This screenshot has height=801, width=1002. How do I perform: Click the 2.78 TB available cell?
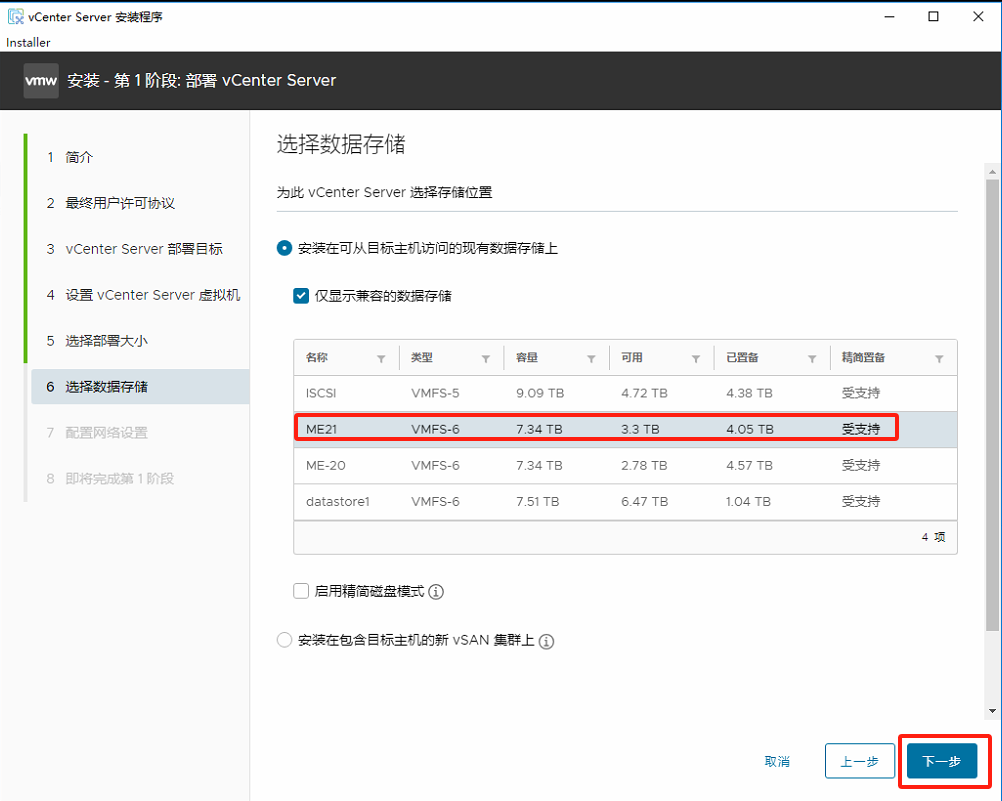(x=644, y=465)
